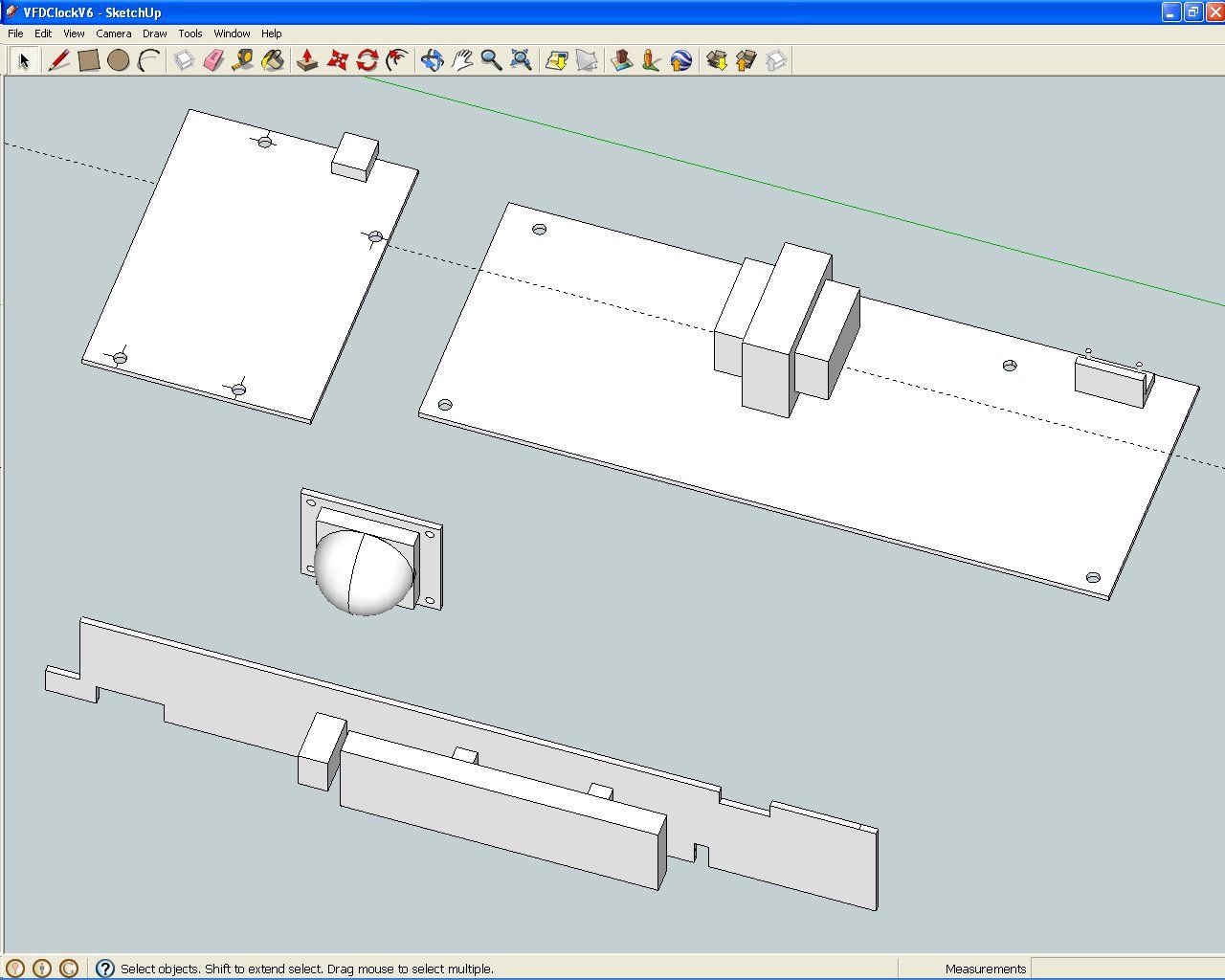Click the greyed Next view icon

point(587,61)
